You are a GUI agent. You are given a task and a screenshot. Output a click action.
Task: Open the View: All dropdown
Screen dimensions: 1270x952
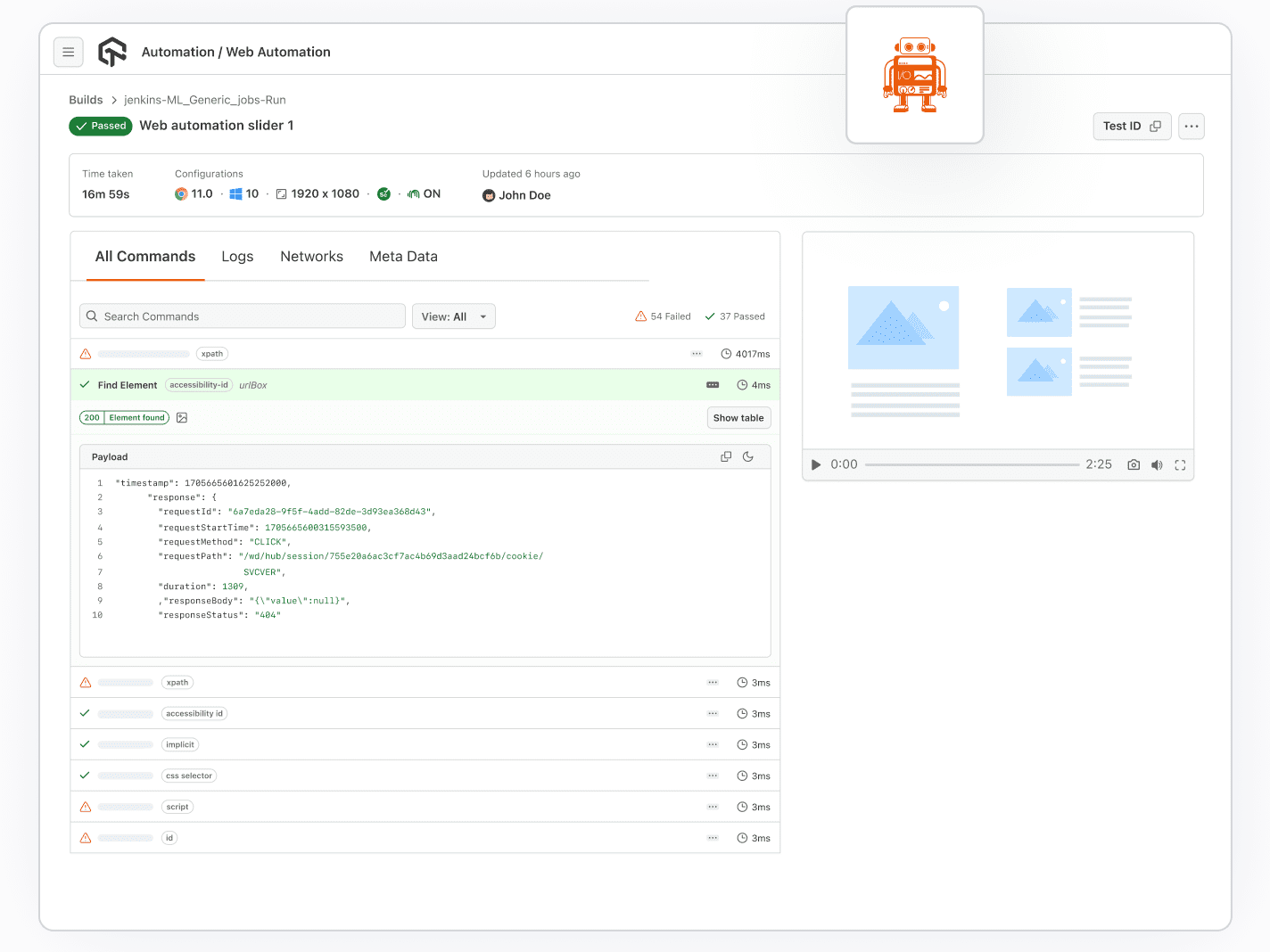point(453,316)
